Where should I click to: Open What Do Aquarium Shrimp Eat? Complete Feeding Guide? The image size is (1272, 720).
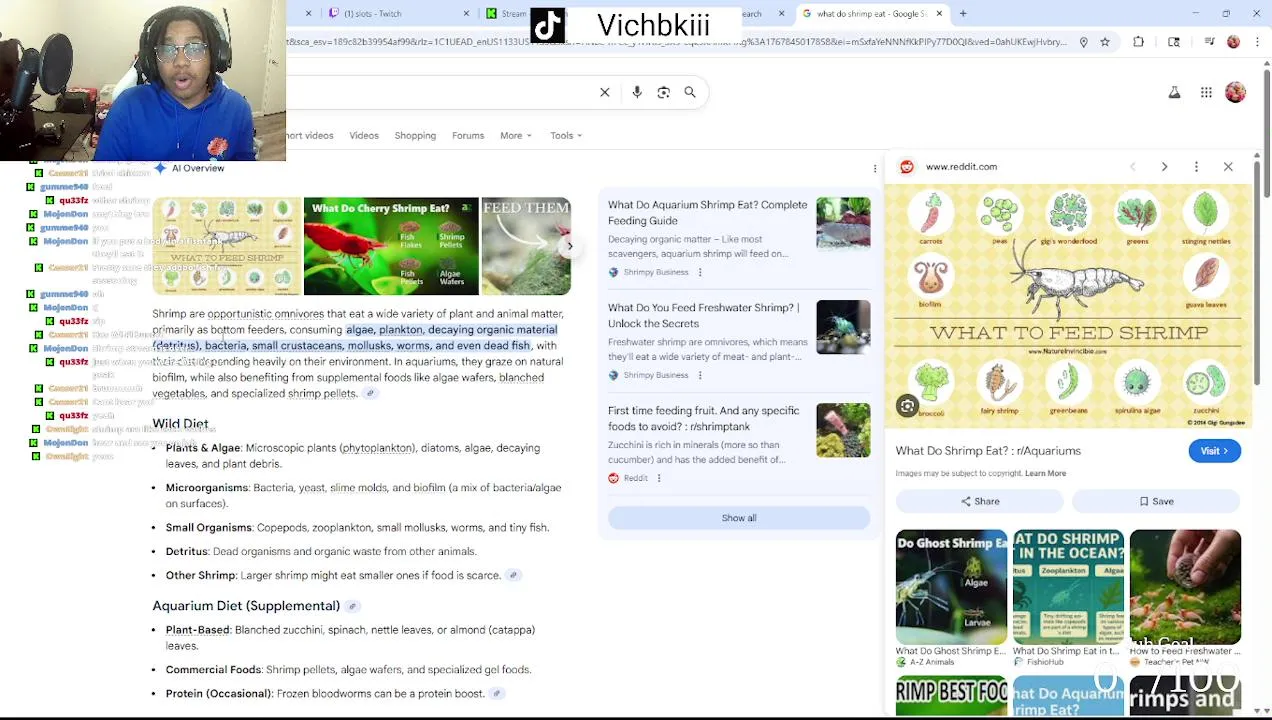point(707,213)
